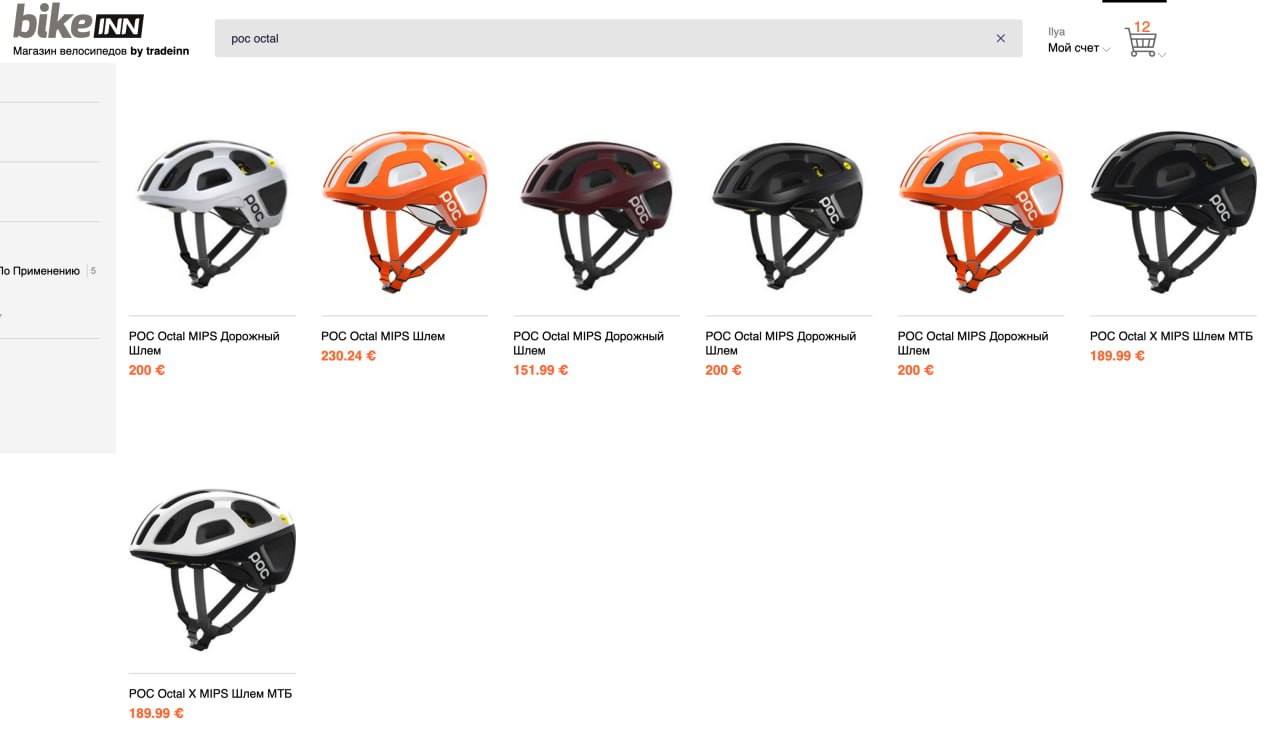Open the glossy black POC Octal X helmet image
This screenshot has width=1280, height=736.
1173,211
